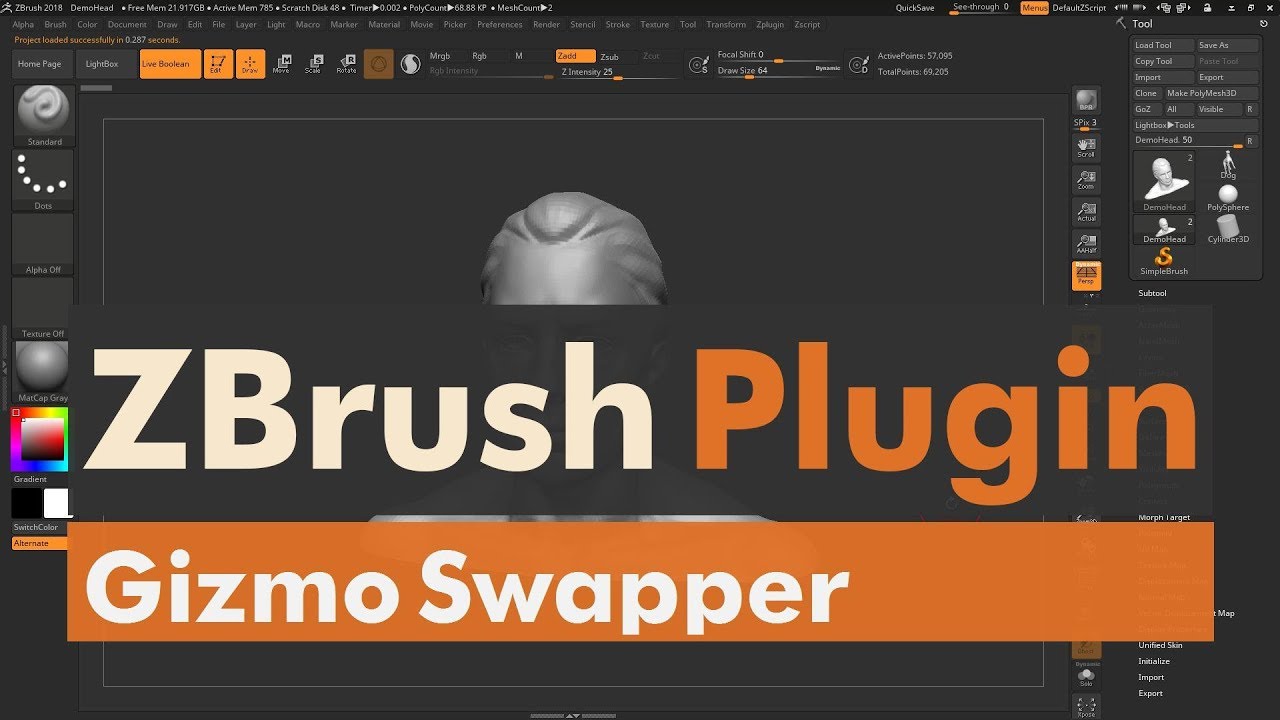Select the large DemoHead tool thumbnail
The width and height of the screenshot is (1280, 720).
tap(1164, 181)
